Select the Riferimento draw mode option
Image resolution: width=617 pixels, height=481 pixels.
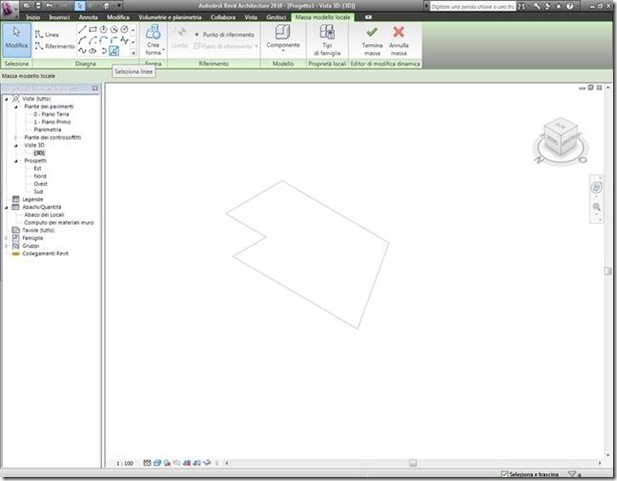[54, 46]
